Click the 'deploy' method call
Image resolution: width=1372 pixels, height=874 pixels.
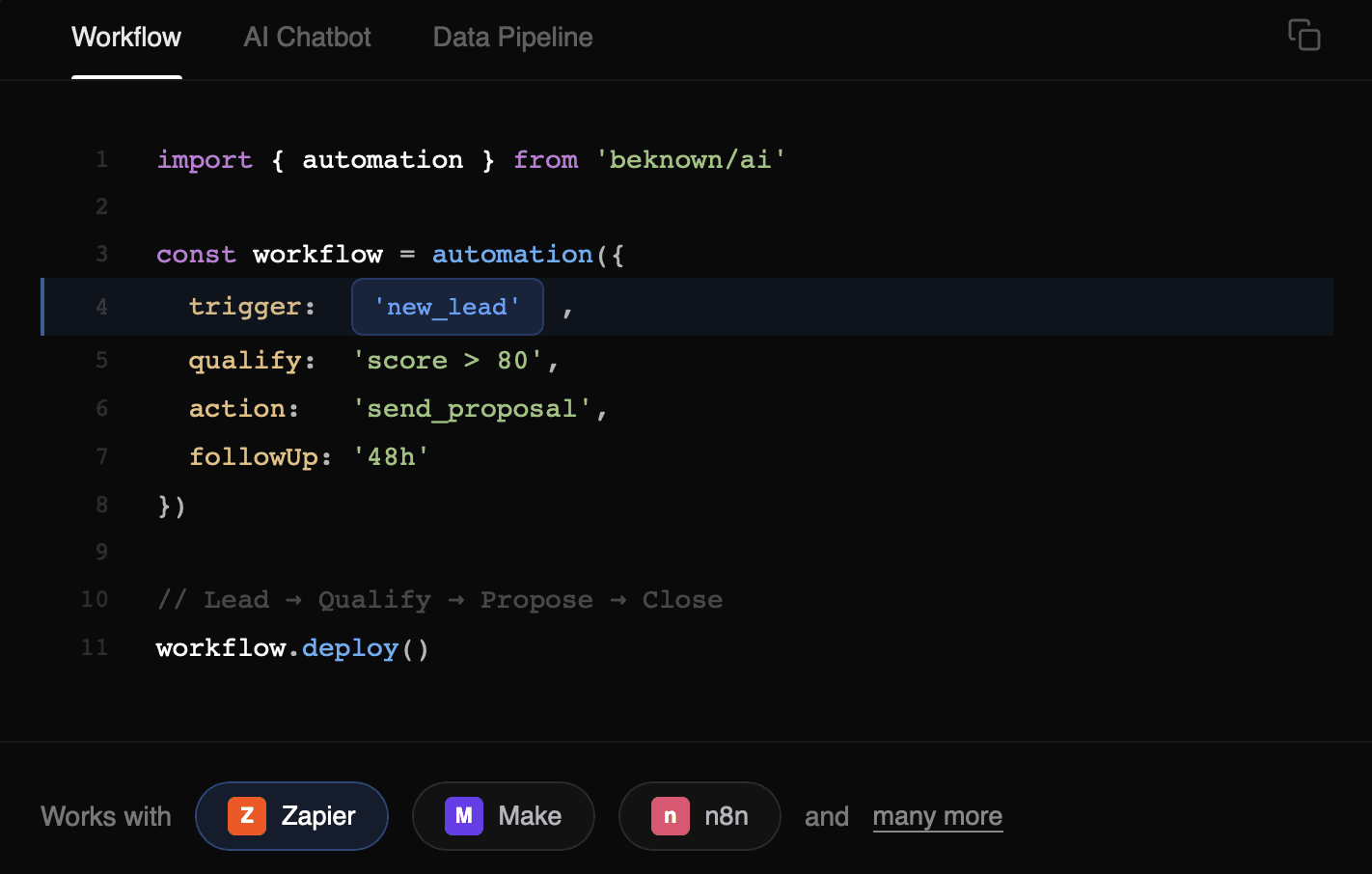tap(350, 648)
